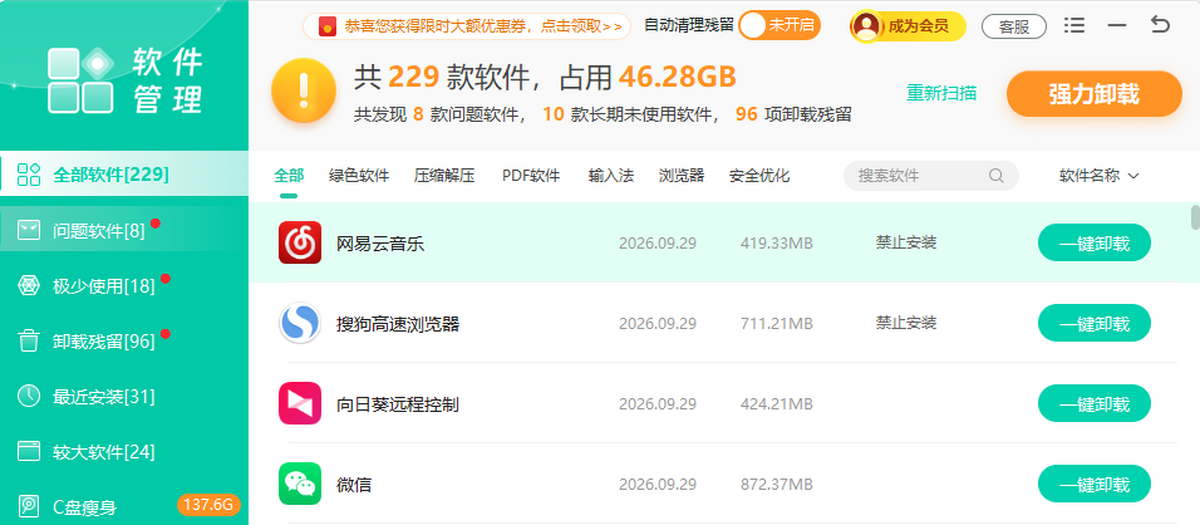Image resolution: width=1200 pixels, height=525 pixels.
Task: Click the Sunflower remote control icon
Action: coord(300,404)
